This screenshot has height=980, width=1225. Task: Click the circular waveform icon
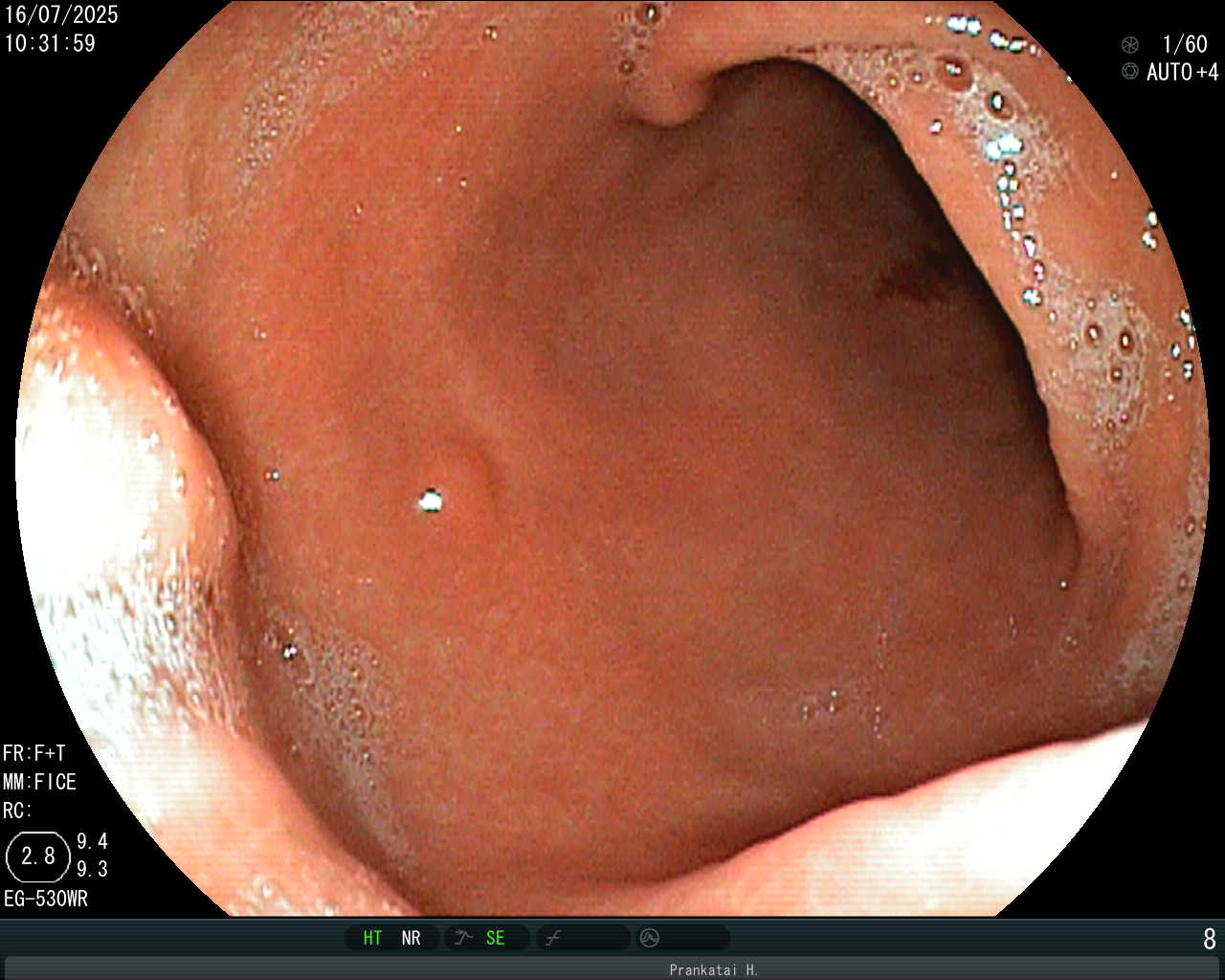(x=650, y=938)
